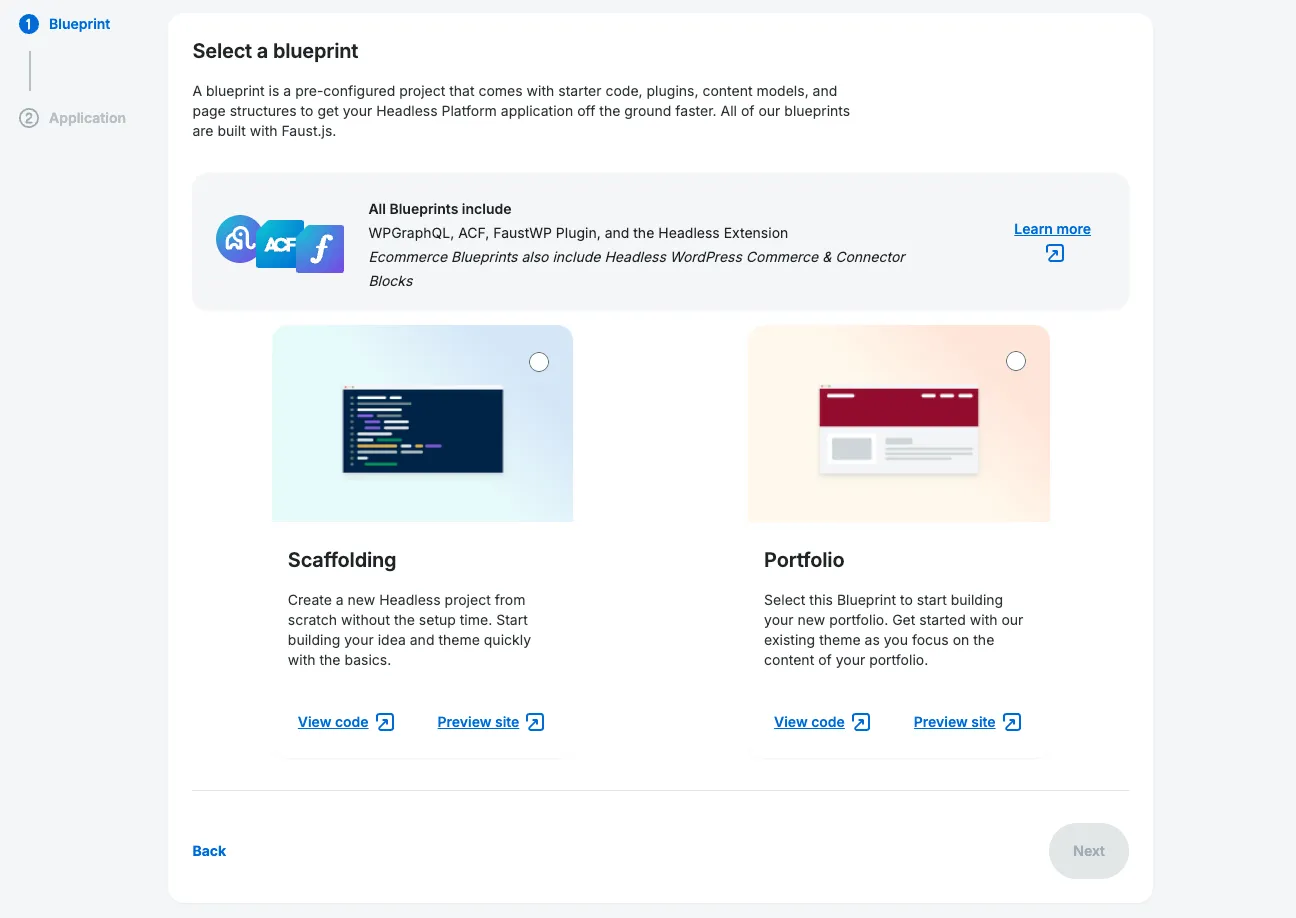Viewport: 1296px width, 918px height.
Task: Jump to the Application step
Action: pyautogui.click(x=87, y=118)
